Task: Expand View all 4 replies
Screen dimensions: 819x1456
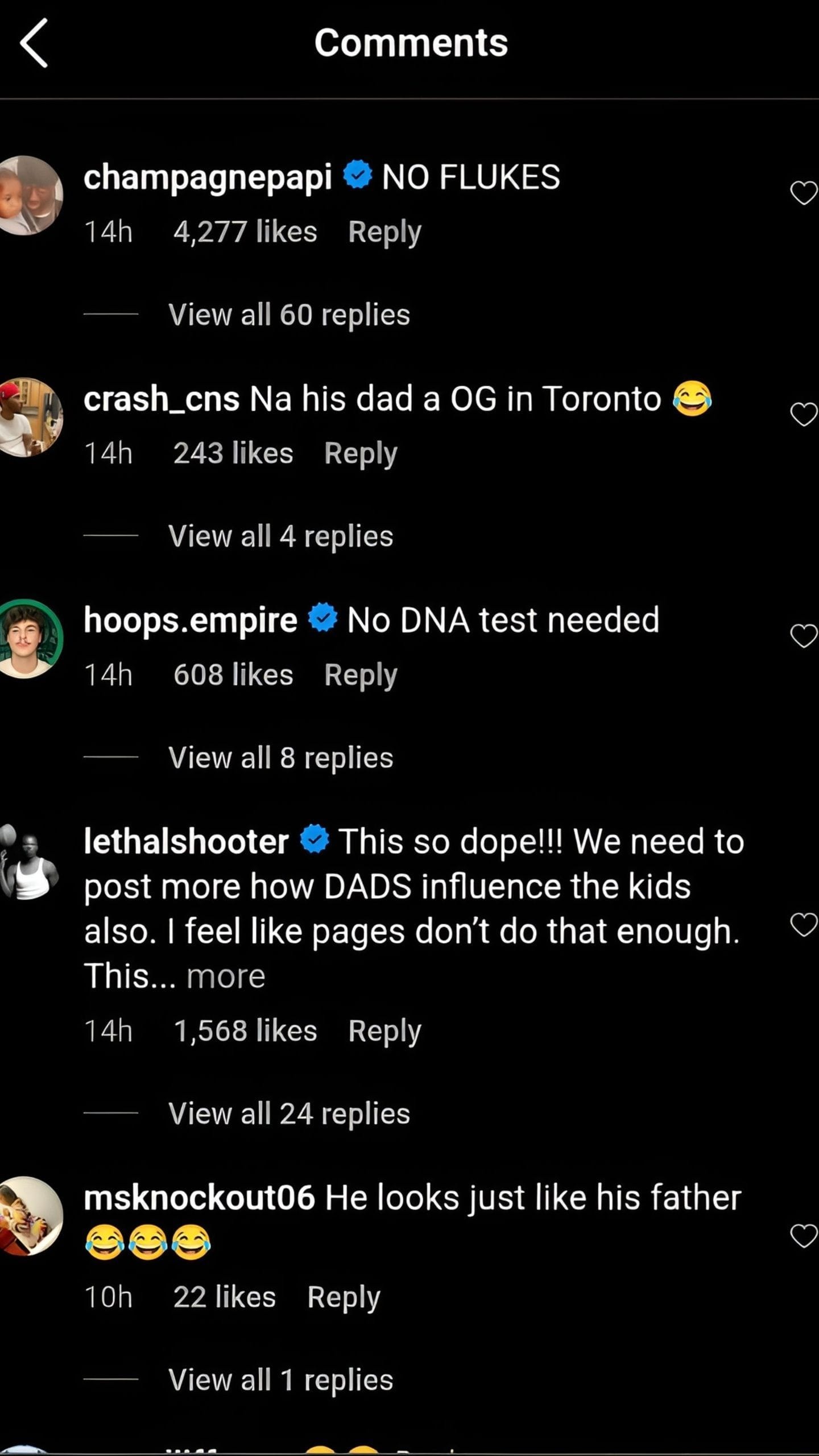Action: tap(280, 536)
